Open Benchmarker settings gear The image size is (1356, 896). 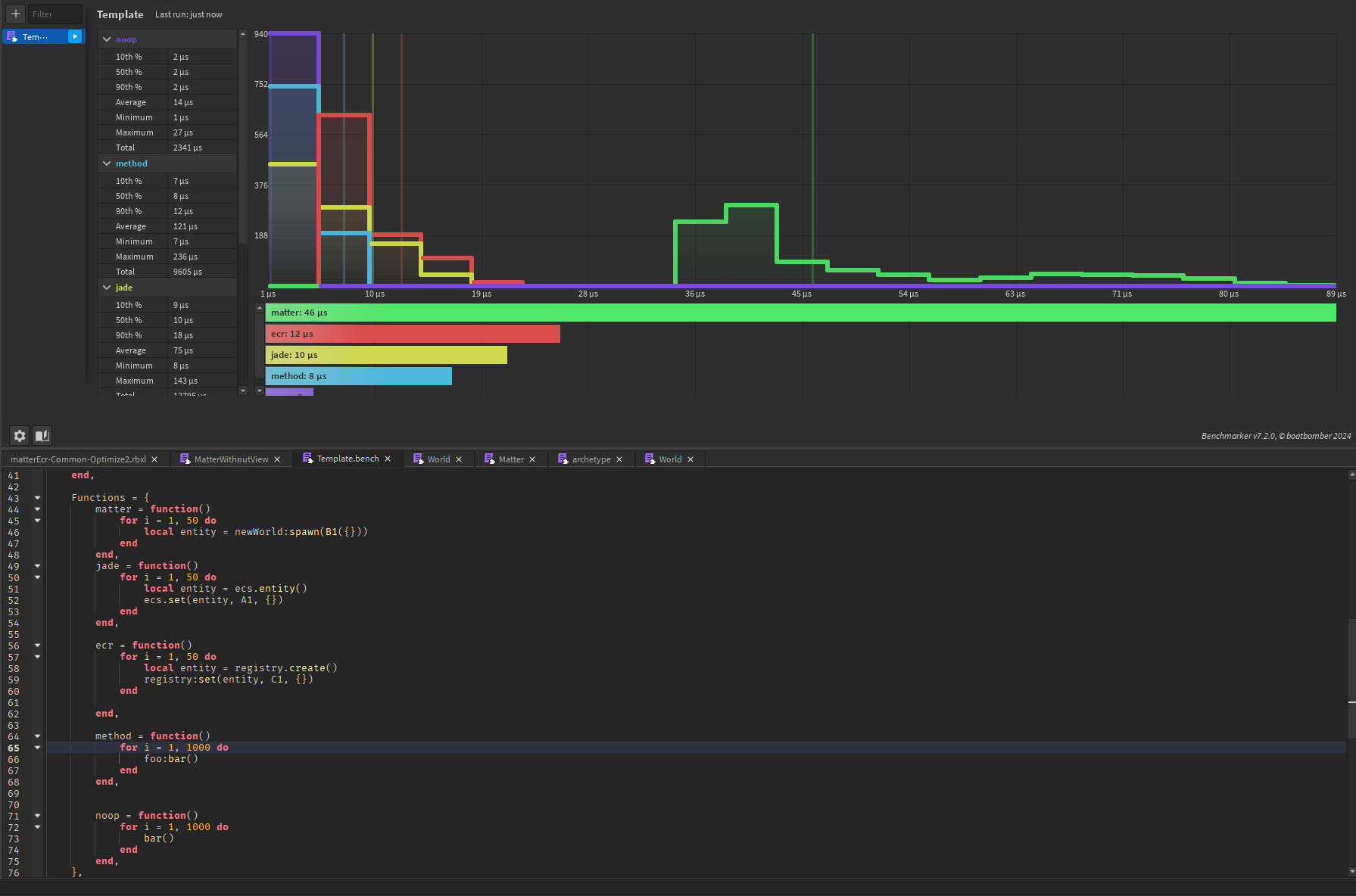click(20, 435)
